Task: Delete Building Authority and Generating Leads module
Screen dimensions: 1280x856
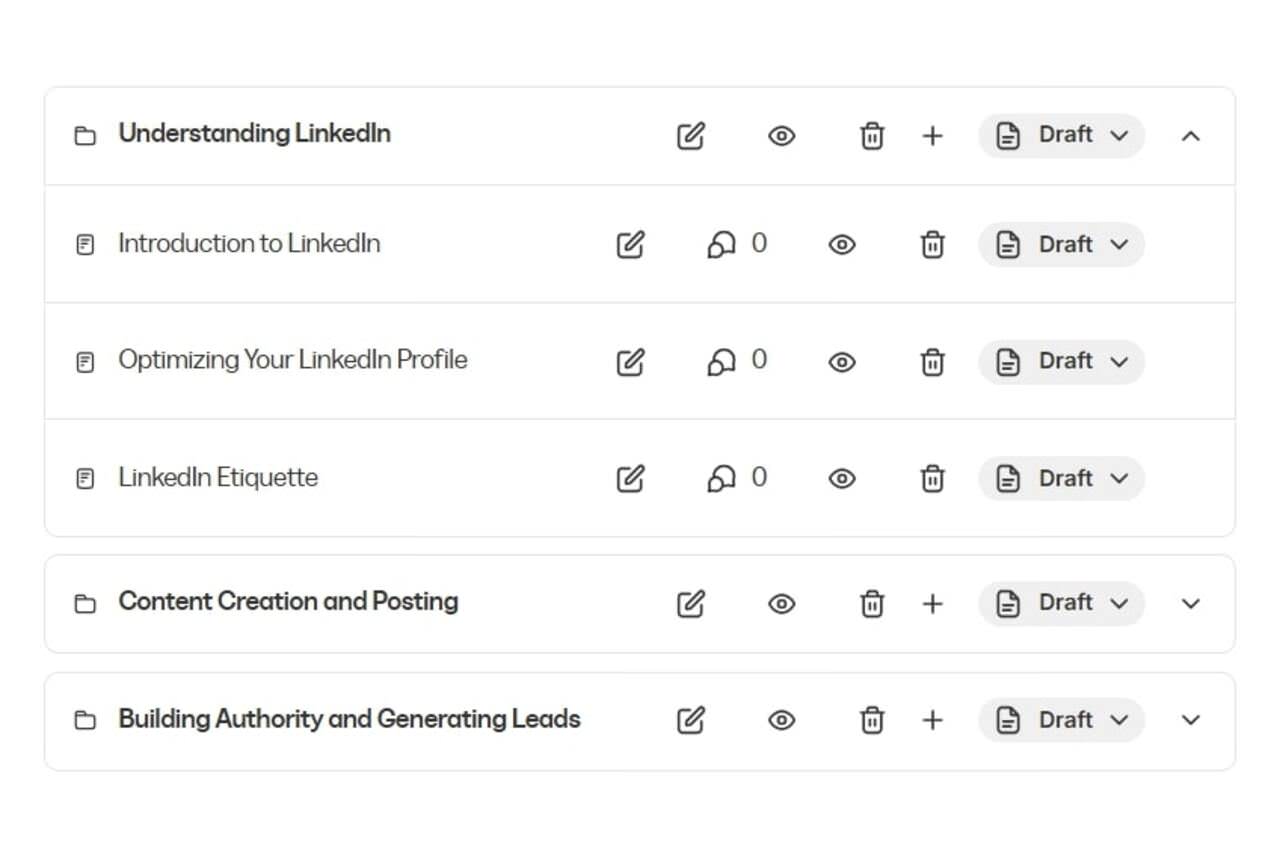Action: (x=872, y=720)
